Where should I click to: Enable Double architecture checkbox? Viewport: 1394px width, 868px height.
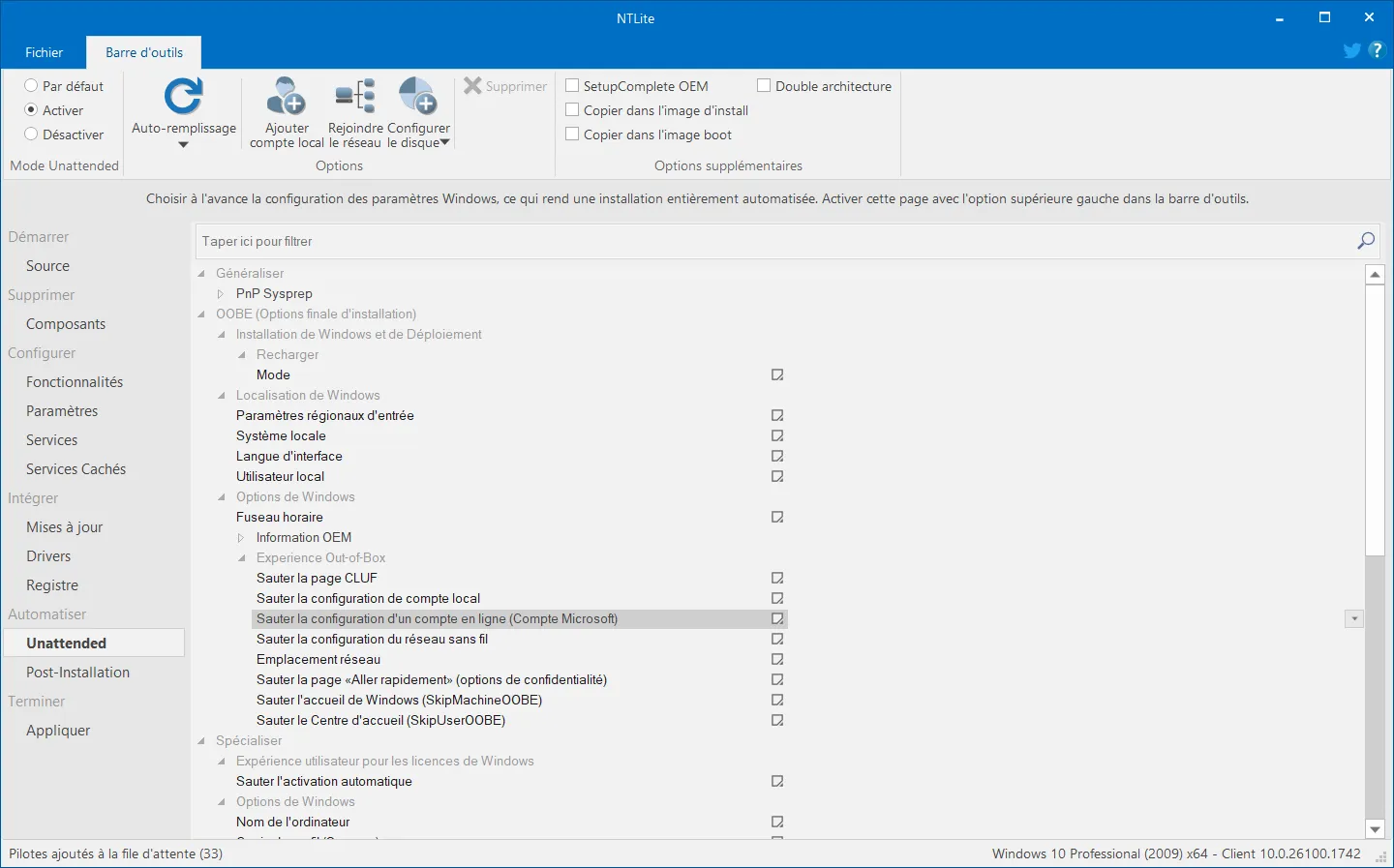[764, 85]
